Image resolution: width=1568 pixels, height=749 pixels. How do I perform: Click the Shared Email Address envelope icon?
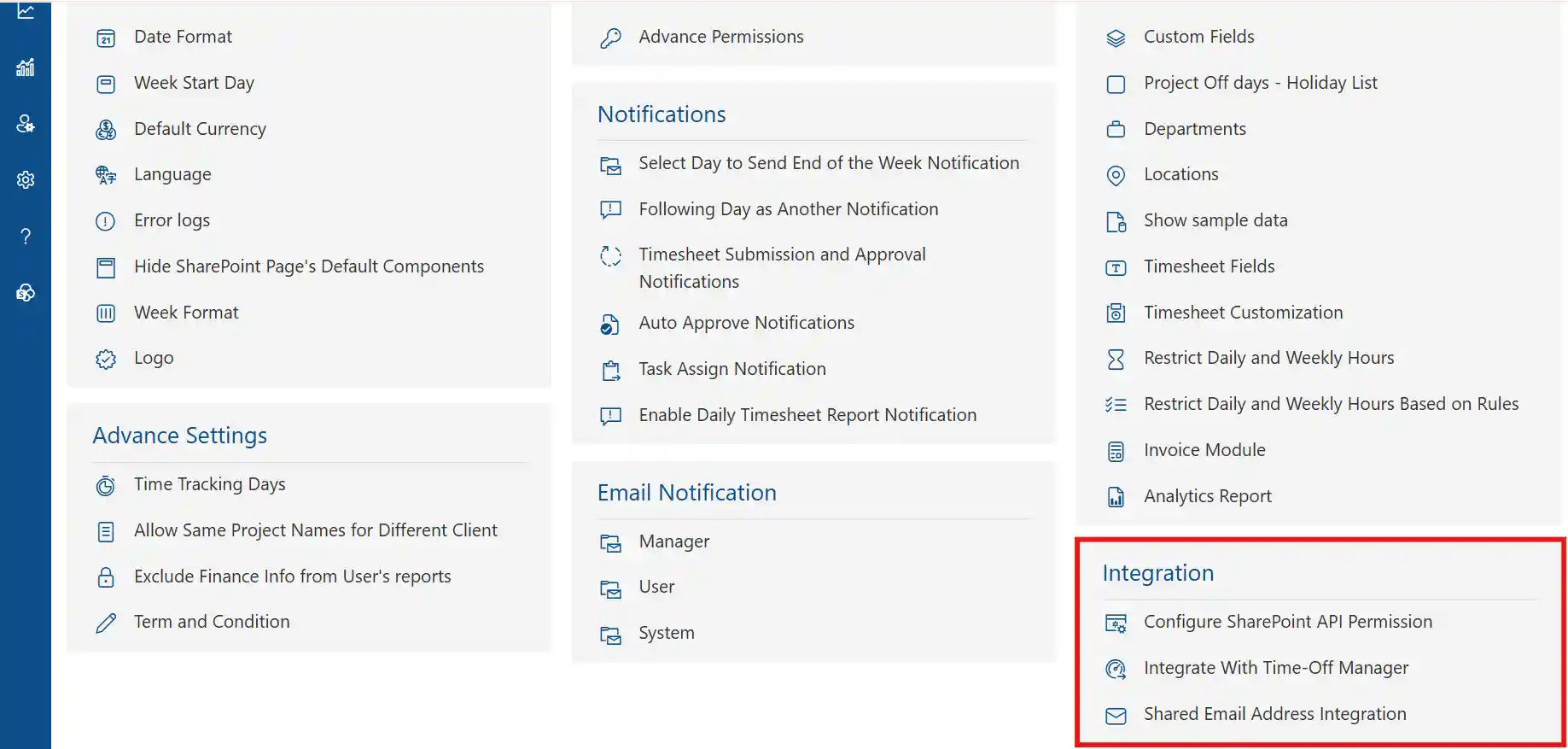tap(1116, 715)
